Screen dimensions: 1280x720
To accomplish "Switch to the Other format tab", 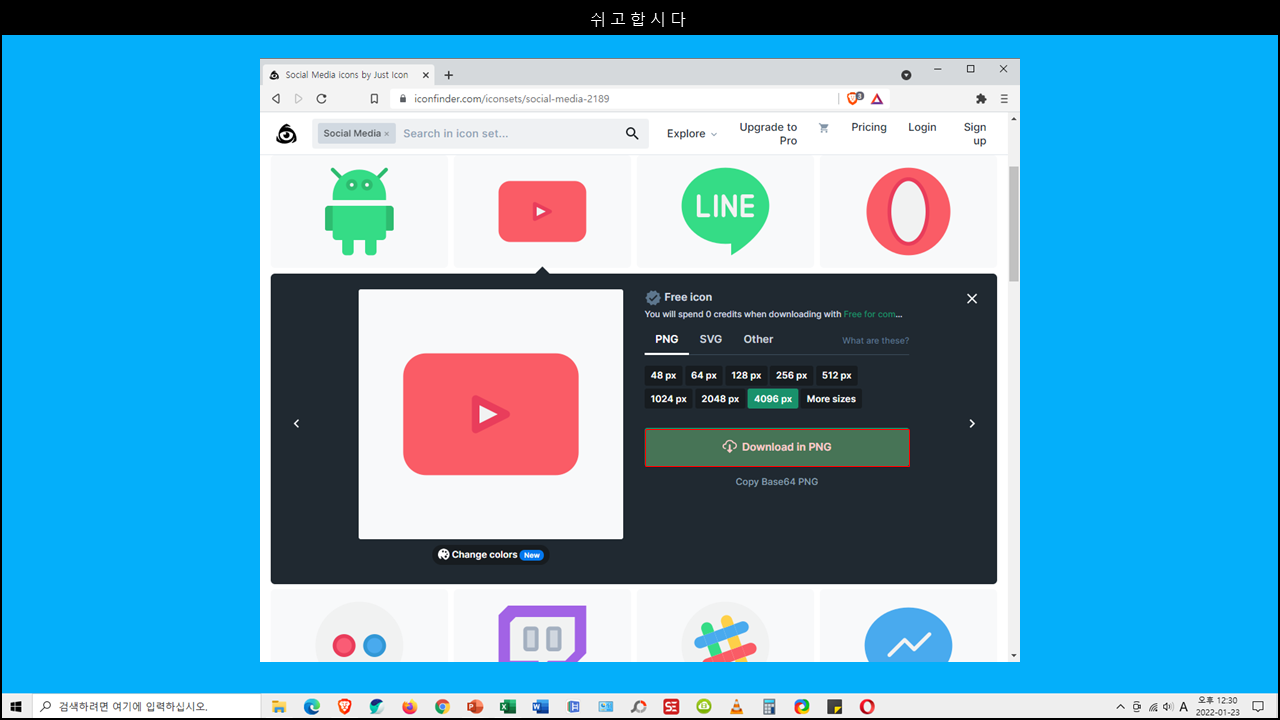I will click(758, 339).
